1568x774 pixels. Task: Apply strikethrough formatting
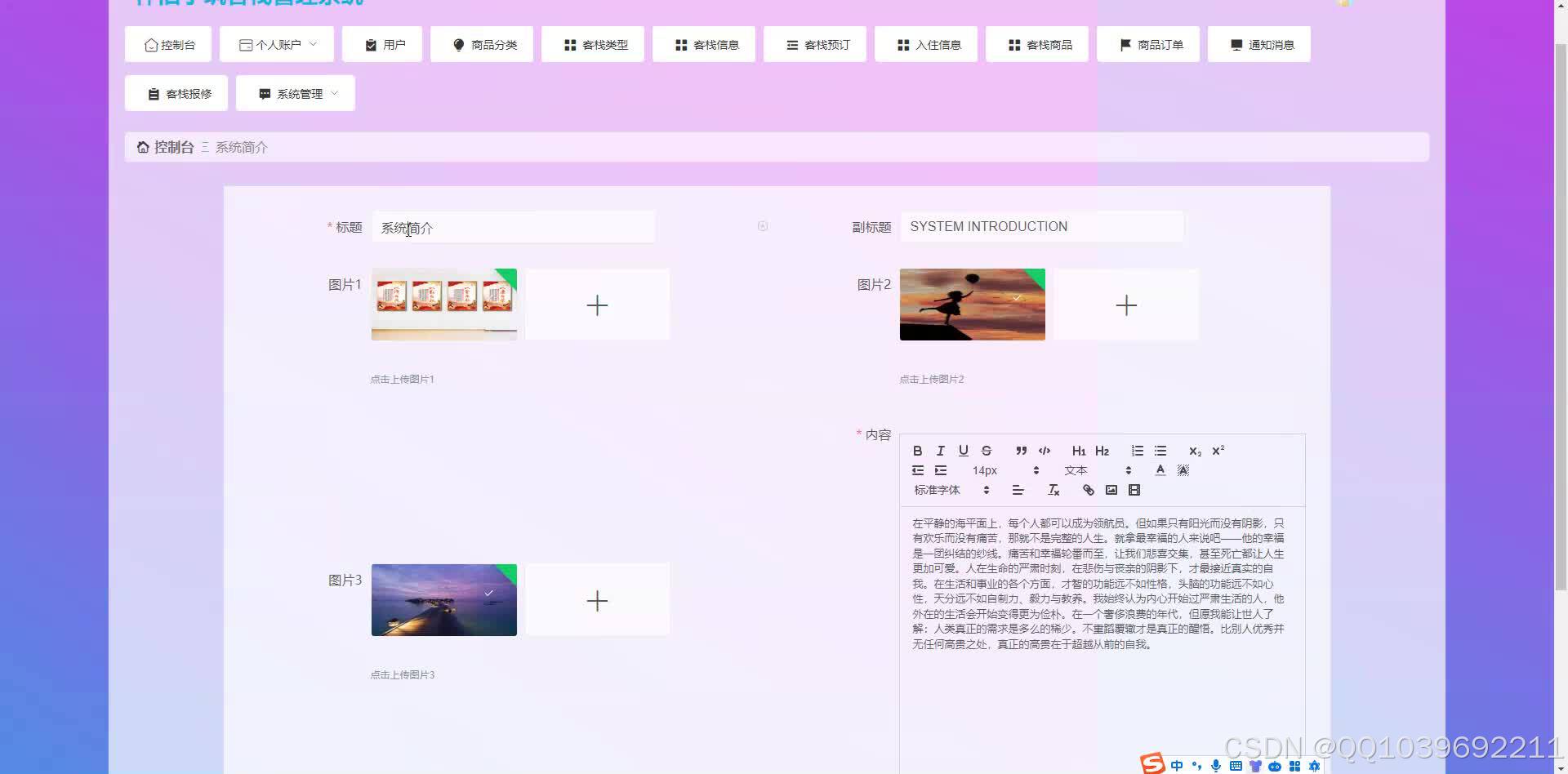tap(986, 450)
